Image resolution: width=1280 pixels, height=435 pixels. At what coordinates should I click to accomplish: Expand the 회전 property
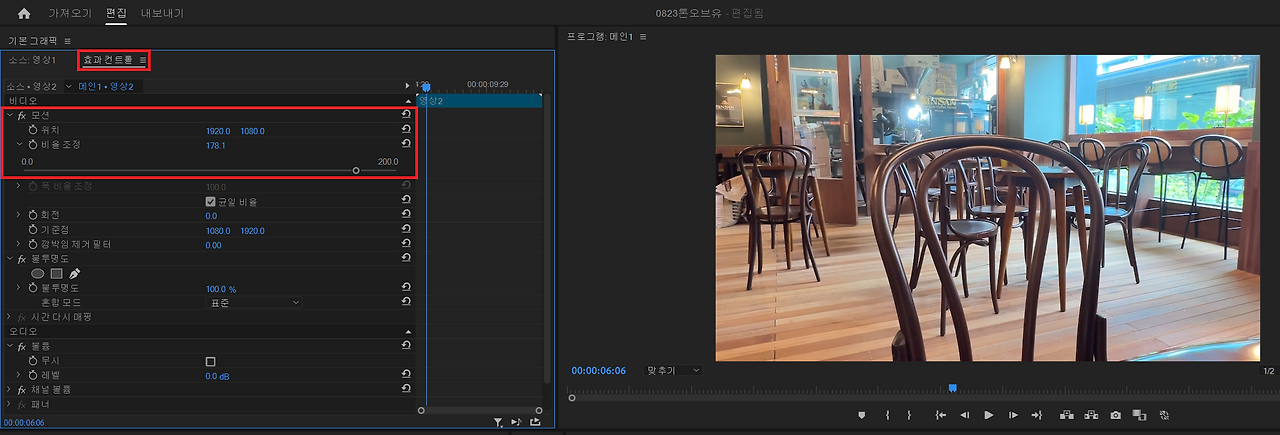19,215
